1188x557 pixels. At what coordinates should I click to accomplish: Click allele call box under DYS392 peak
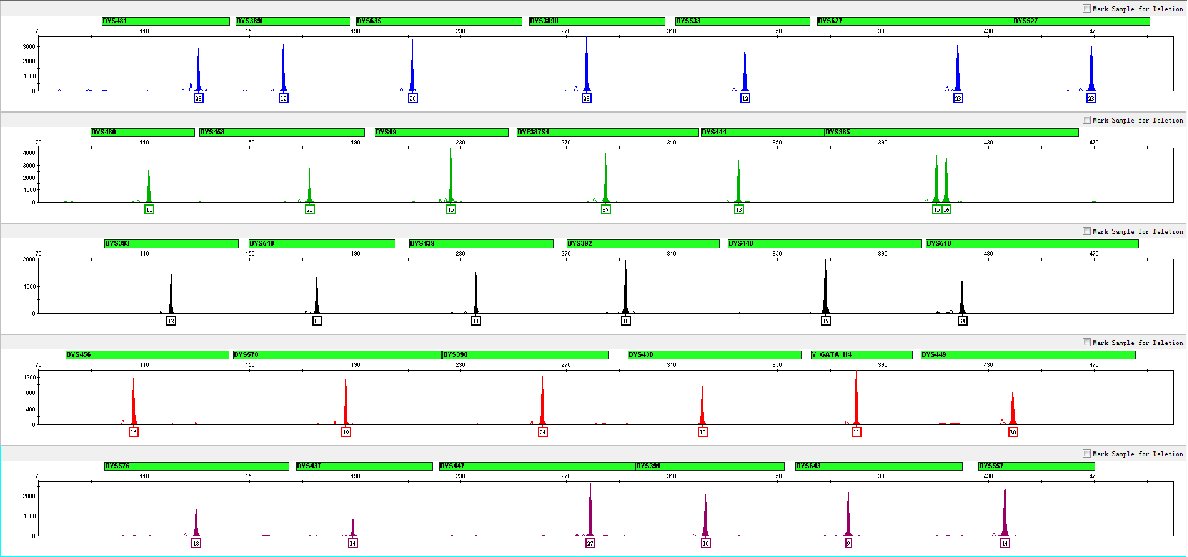pos(625,321)
